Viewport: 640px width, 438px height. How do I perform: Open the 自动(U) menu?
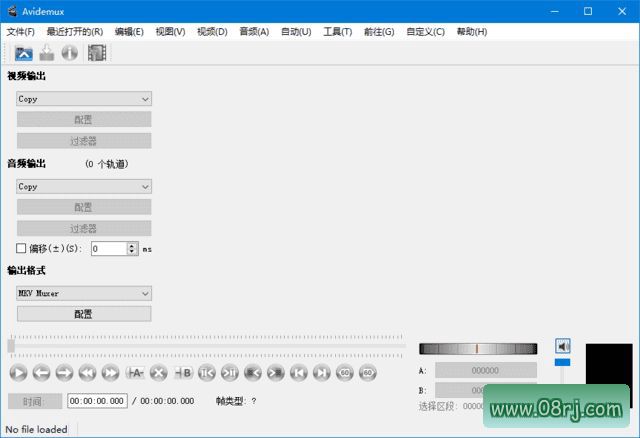[x=296, y=32]
